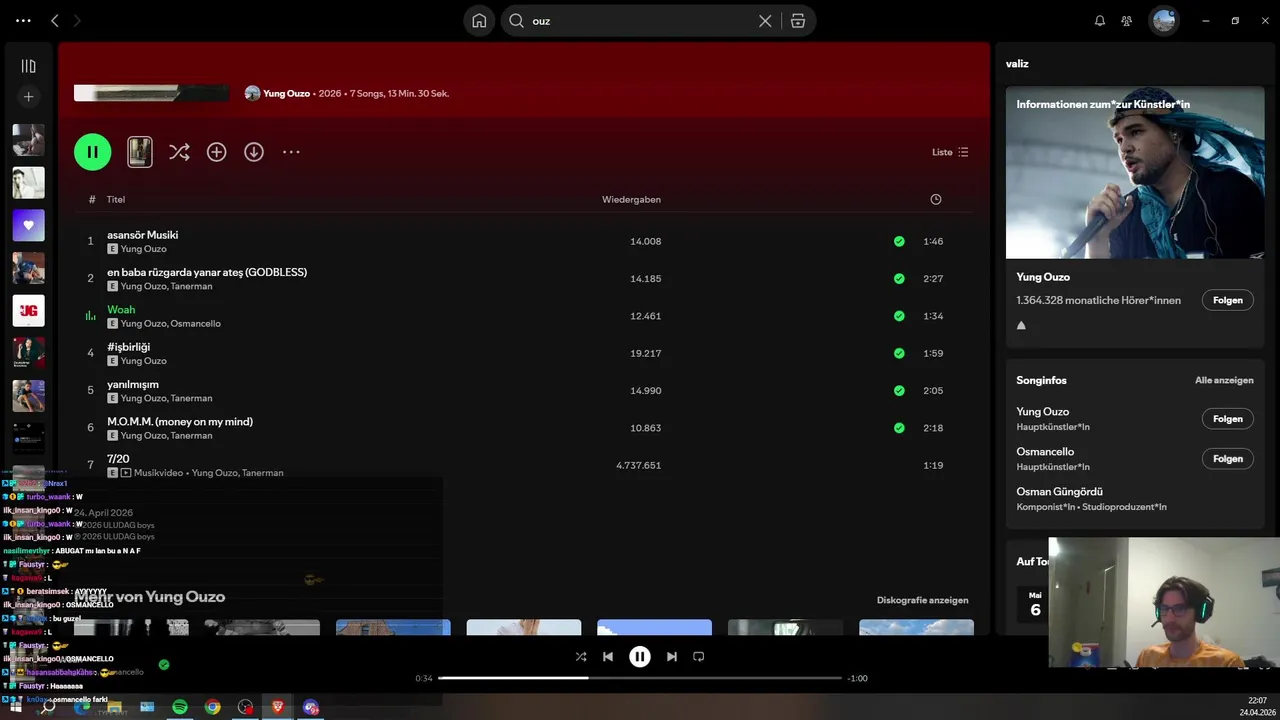The width and height of the screenshot is (1280, 720).
Task: Follow Yung Ouzo in the artist info card
Action: point(1227,300)
